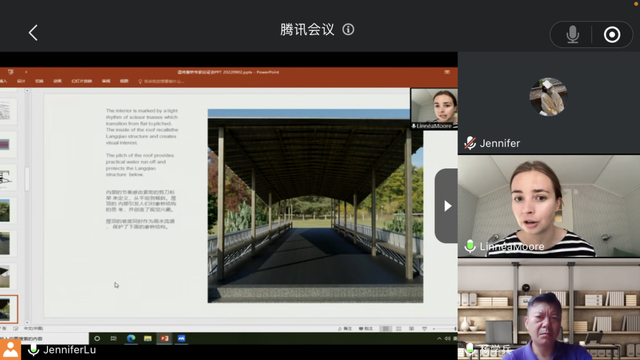The image size is (640, 360).
Task: Click the Cortana circle on Windows taskbar
Action: (x=97, y=338)
